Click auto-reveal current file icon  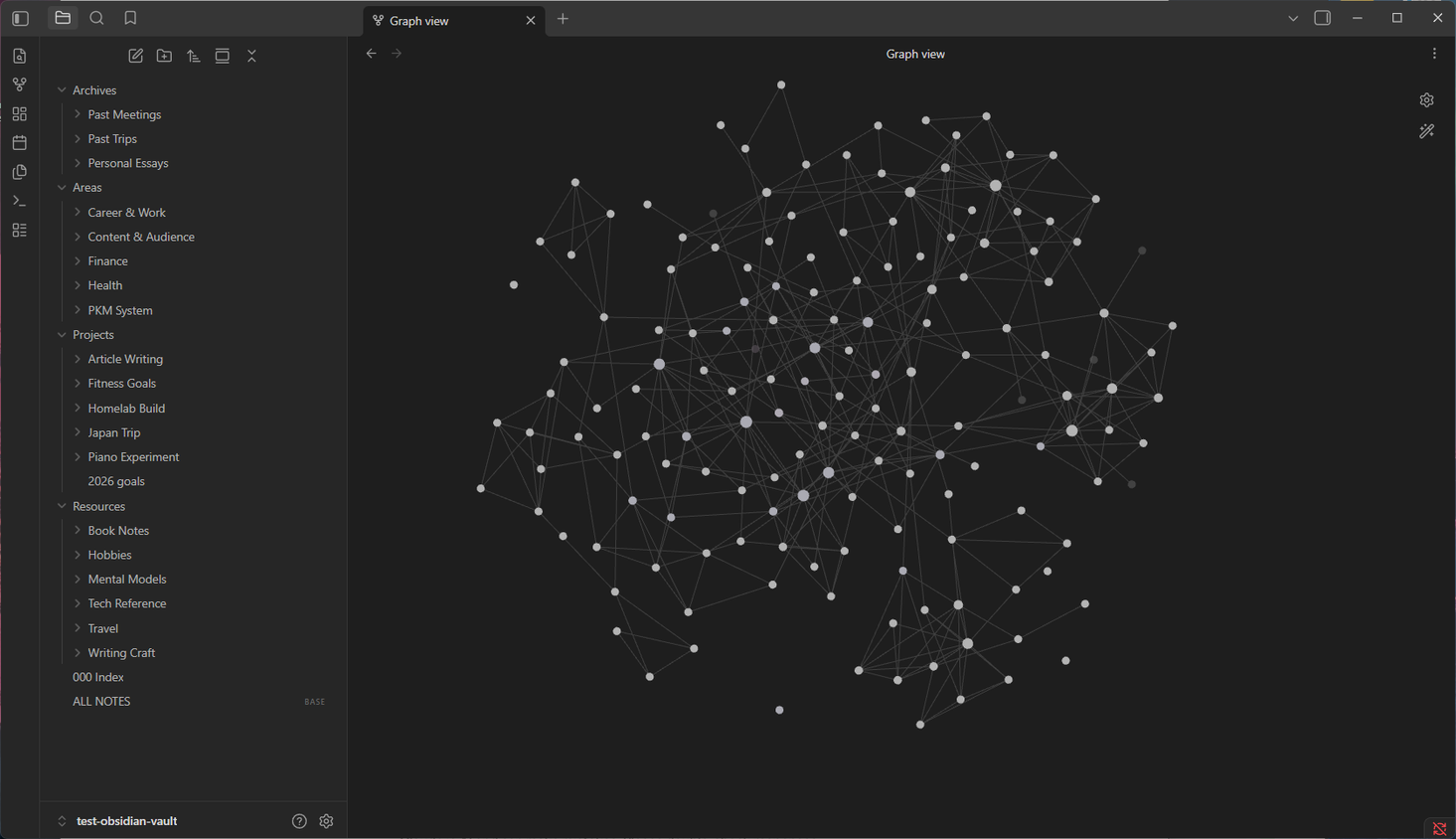click(223, 56)
